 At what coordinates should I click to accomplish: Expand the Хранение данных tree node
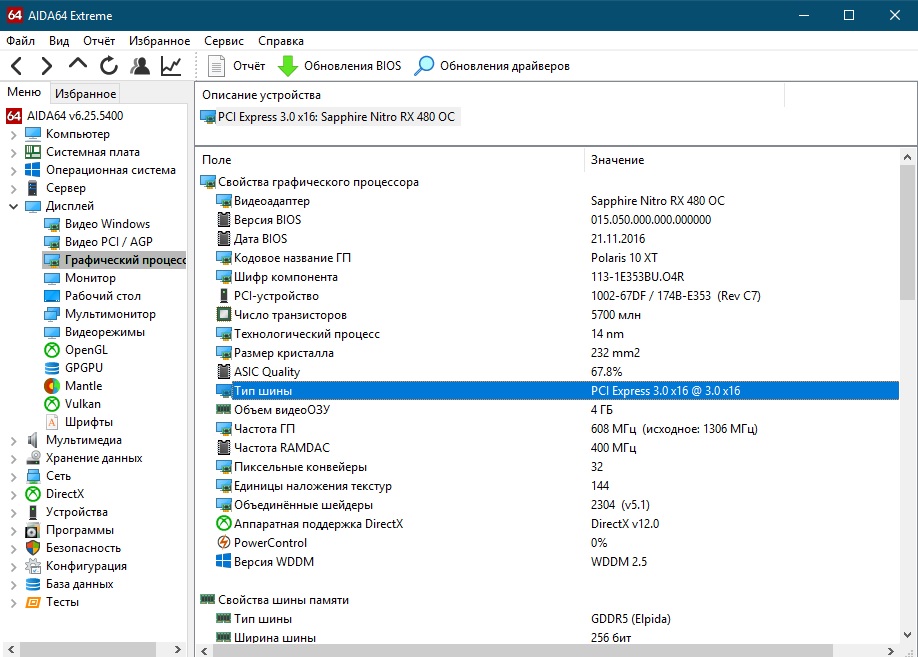[x=13, y=459]
